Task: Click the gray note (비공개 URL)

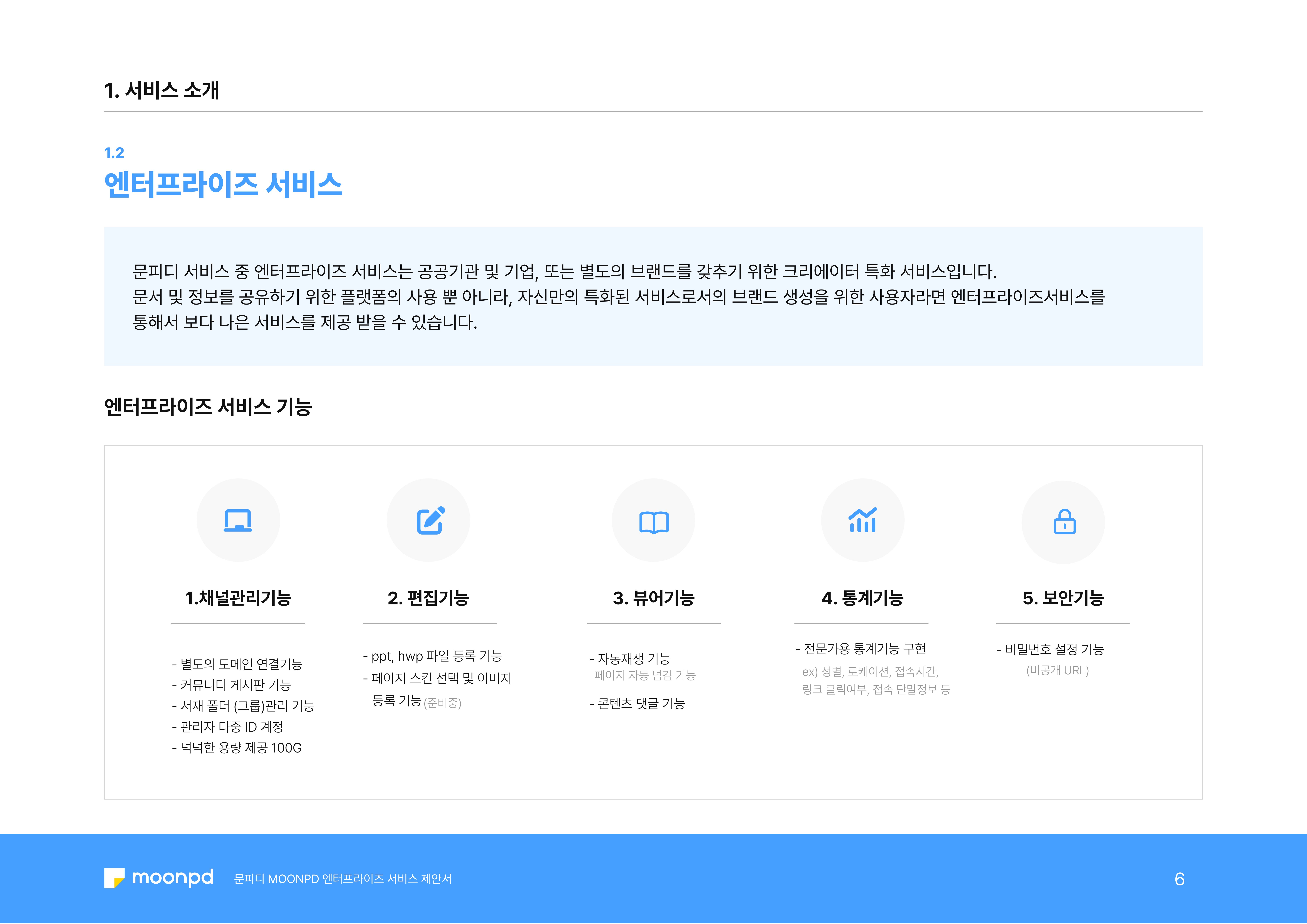Action: (x=1058, y=671)
